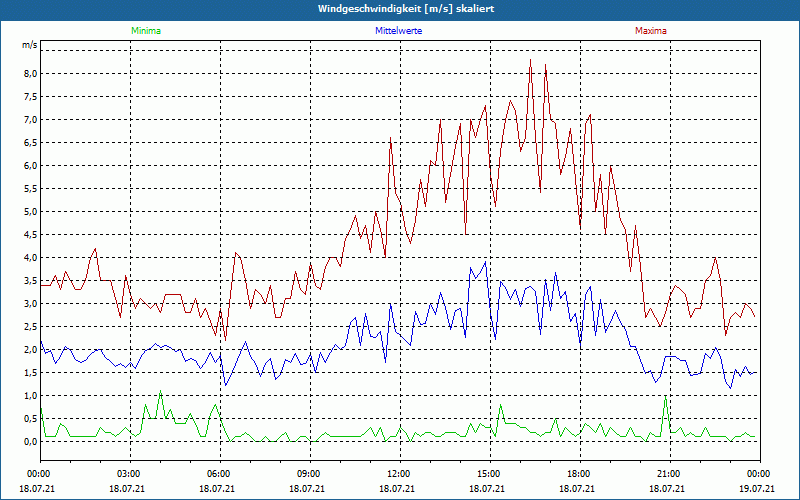Click the 7,5 y-axis label

31,96
